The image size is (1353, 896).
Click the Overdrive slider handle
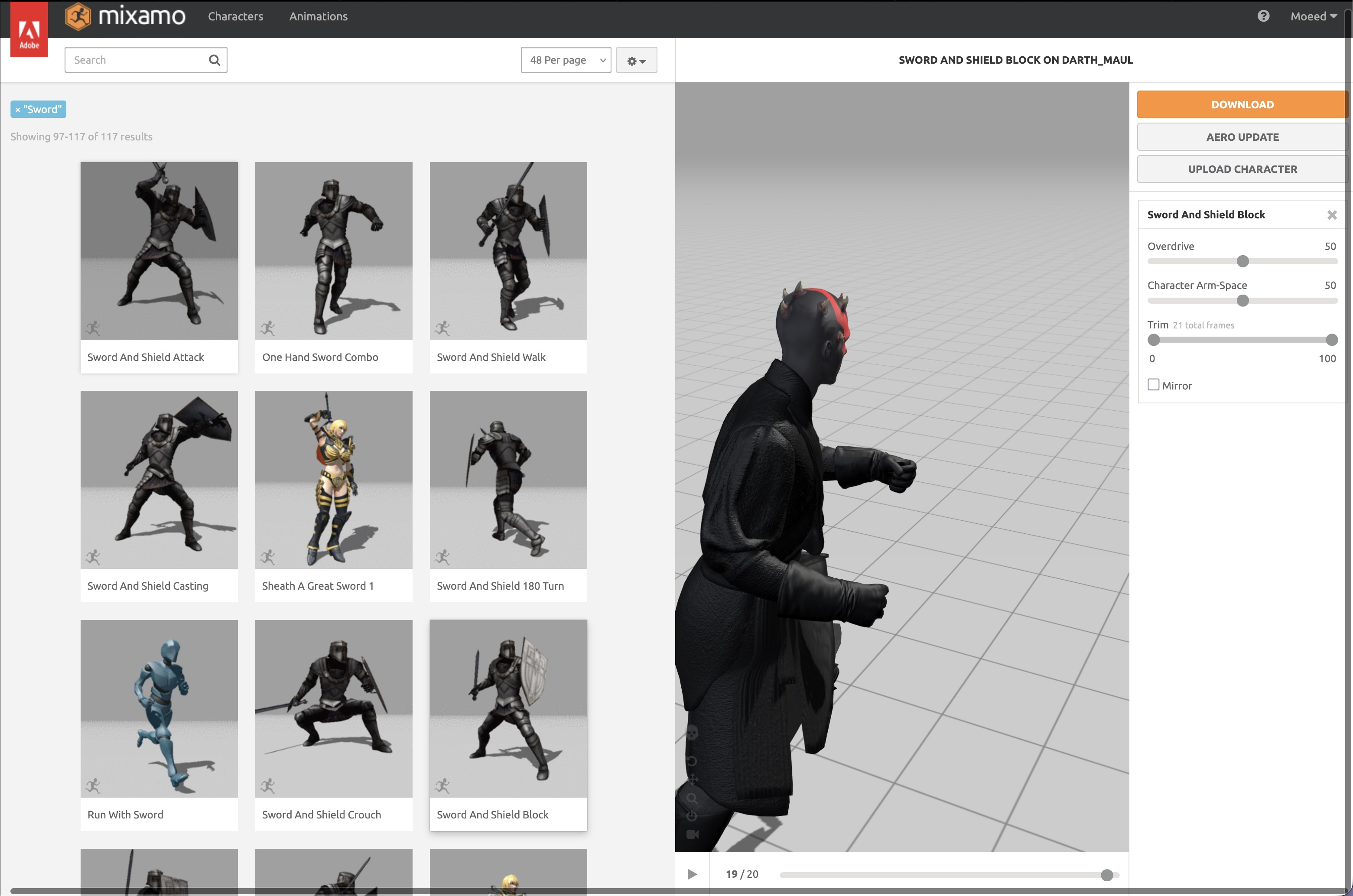pyautogui.click(x=1242, y=262)
